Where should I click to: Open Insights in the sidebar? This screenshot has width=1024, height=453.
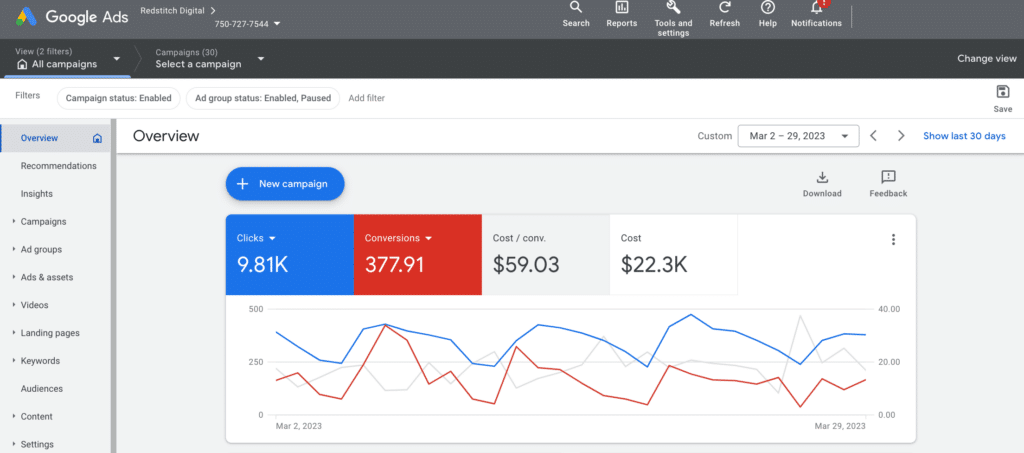click(37, 194)
